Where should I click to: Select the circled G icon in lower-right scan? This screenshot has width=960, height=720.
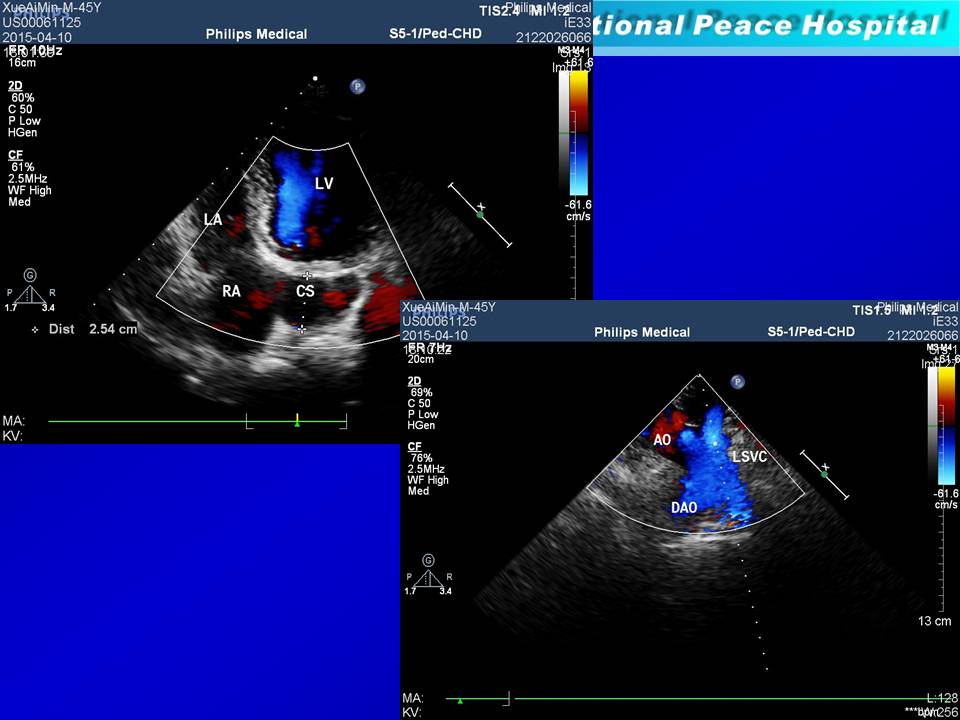[x=428, y=560]
